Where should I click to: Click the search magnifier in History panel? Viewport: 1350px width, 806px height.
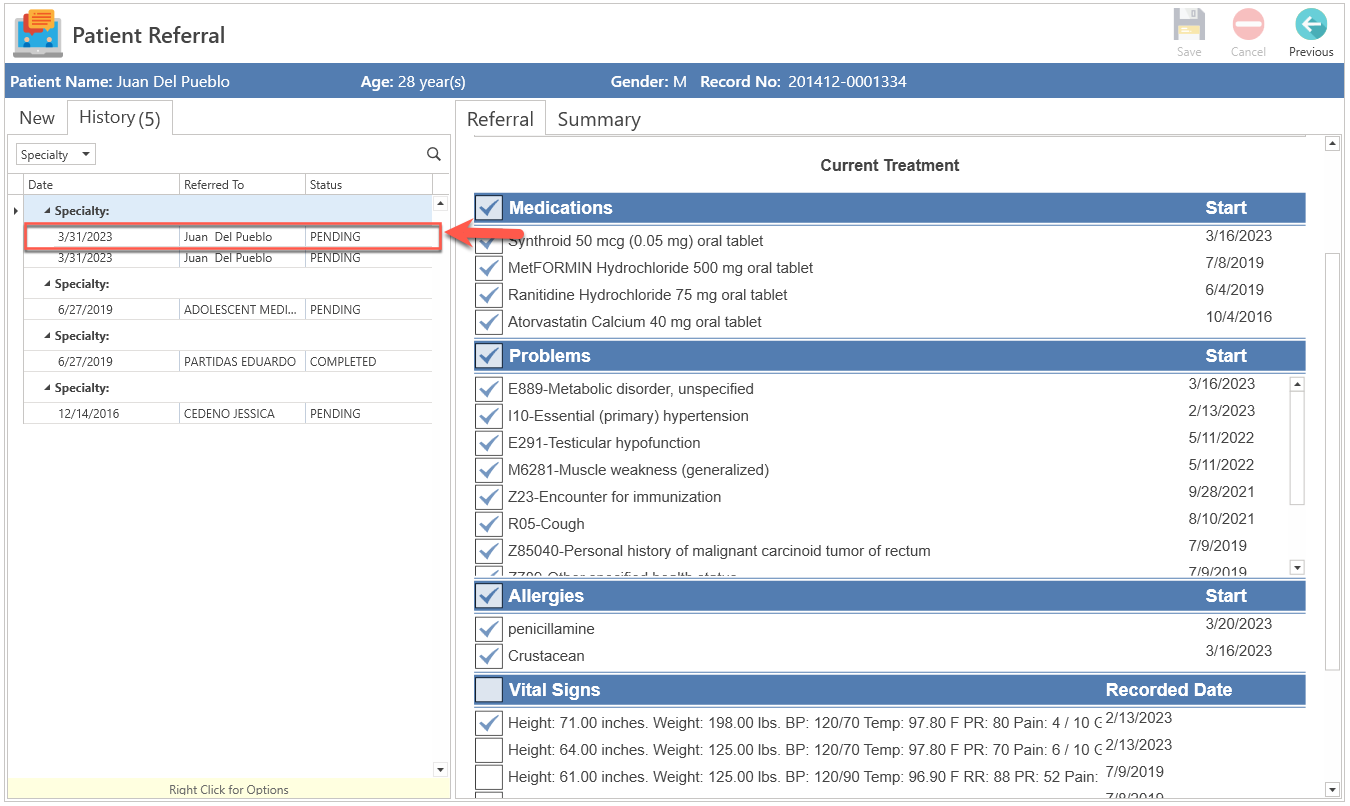pyautogui.click(x=434, y=154)
